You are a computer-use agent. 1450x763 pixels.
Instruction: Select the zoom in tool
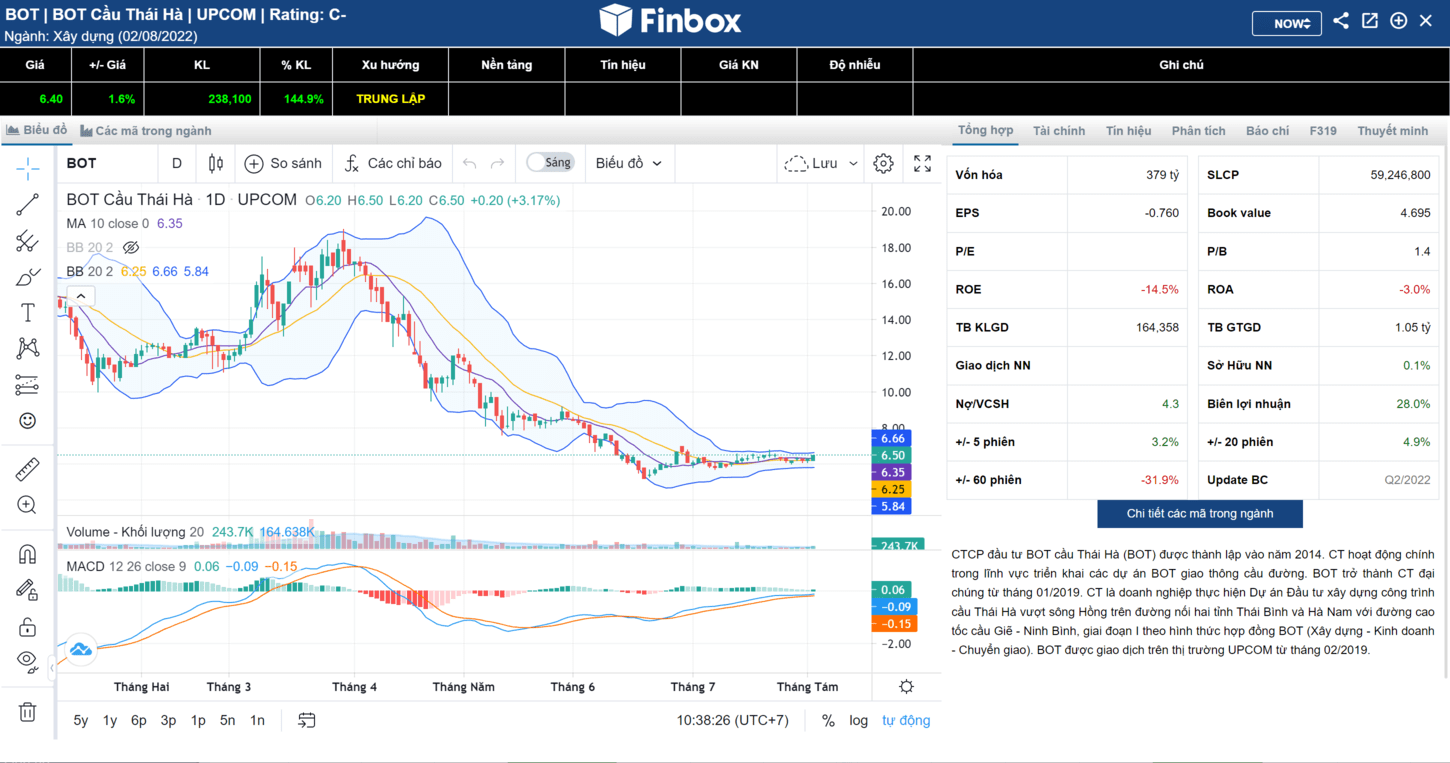click(27, 505)
